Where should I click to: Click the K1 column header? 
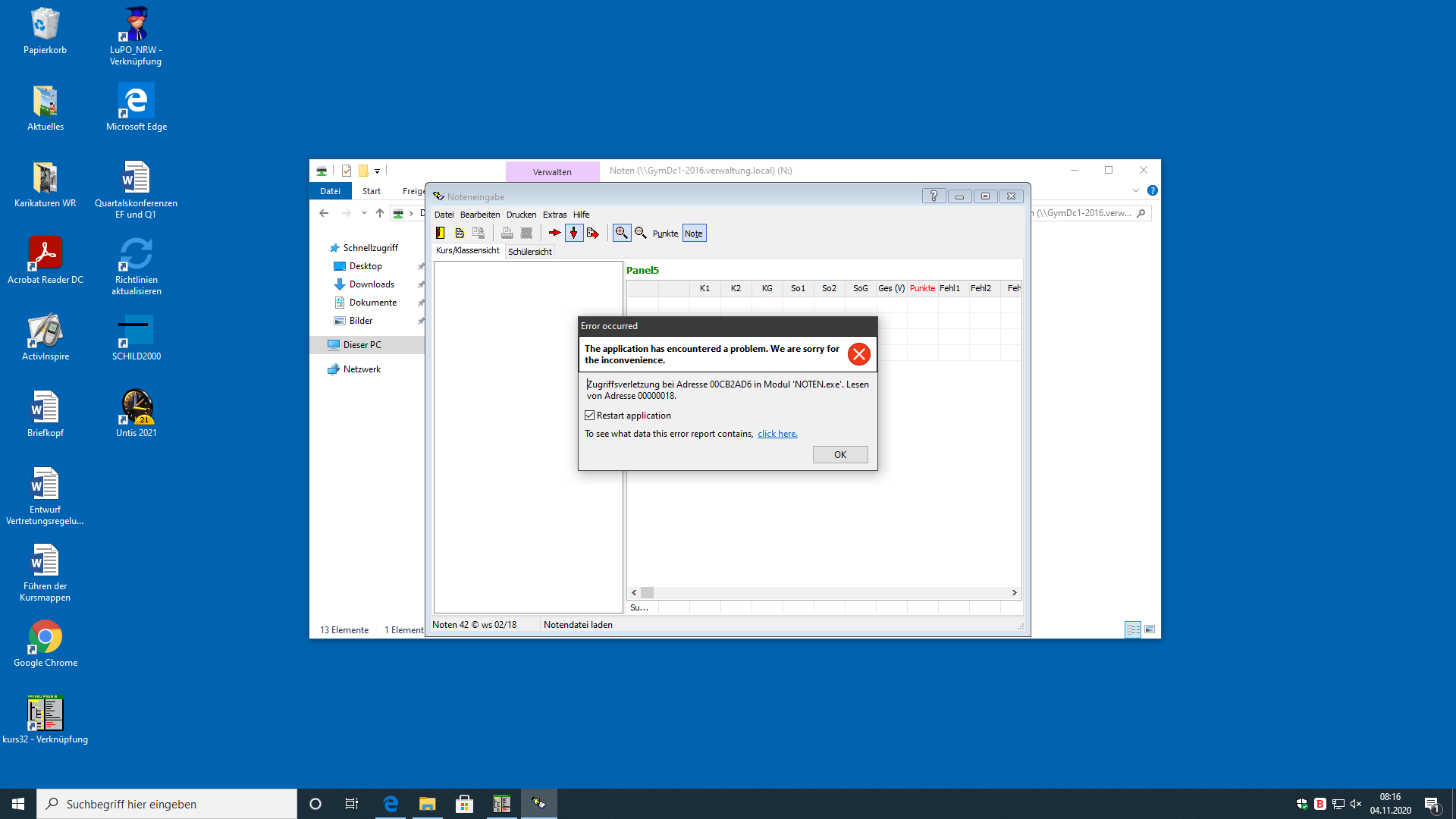click(x=704, y=288)
